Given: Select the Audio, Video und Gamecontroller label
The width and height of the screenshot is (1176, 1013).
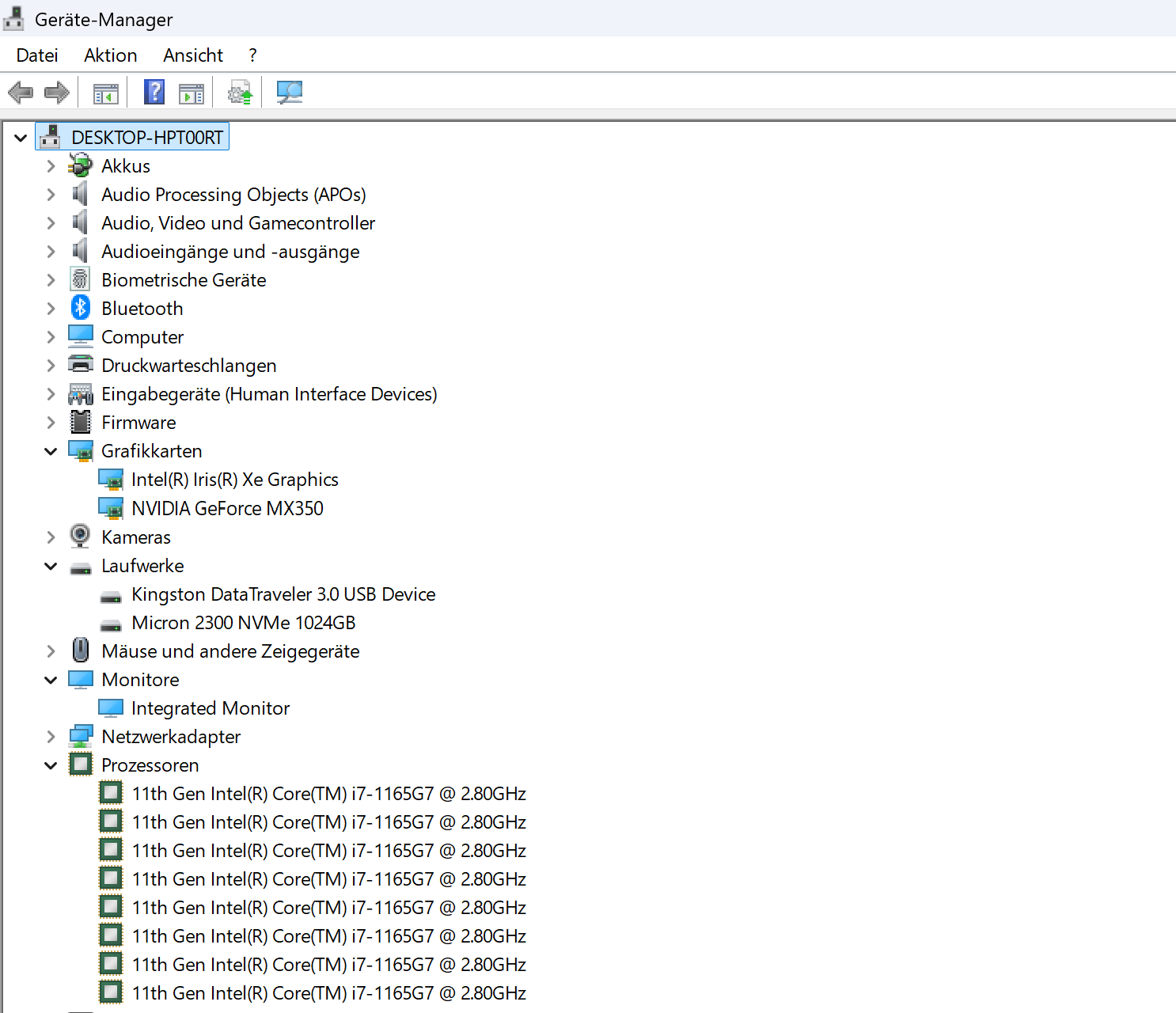Looking at the screenshot, I should [x=238, y=223].
